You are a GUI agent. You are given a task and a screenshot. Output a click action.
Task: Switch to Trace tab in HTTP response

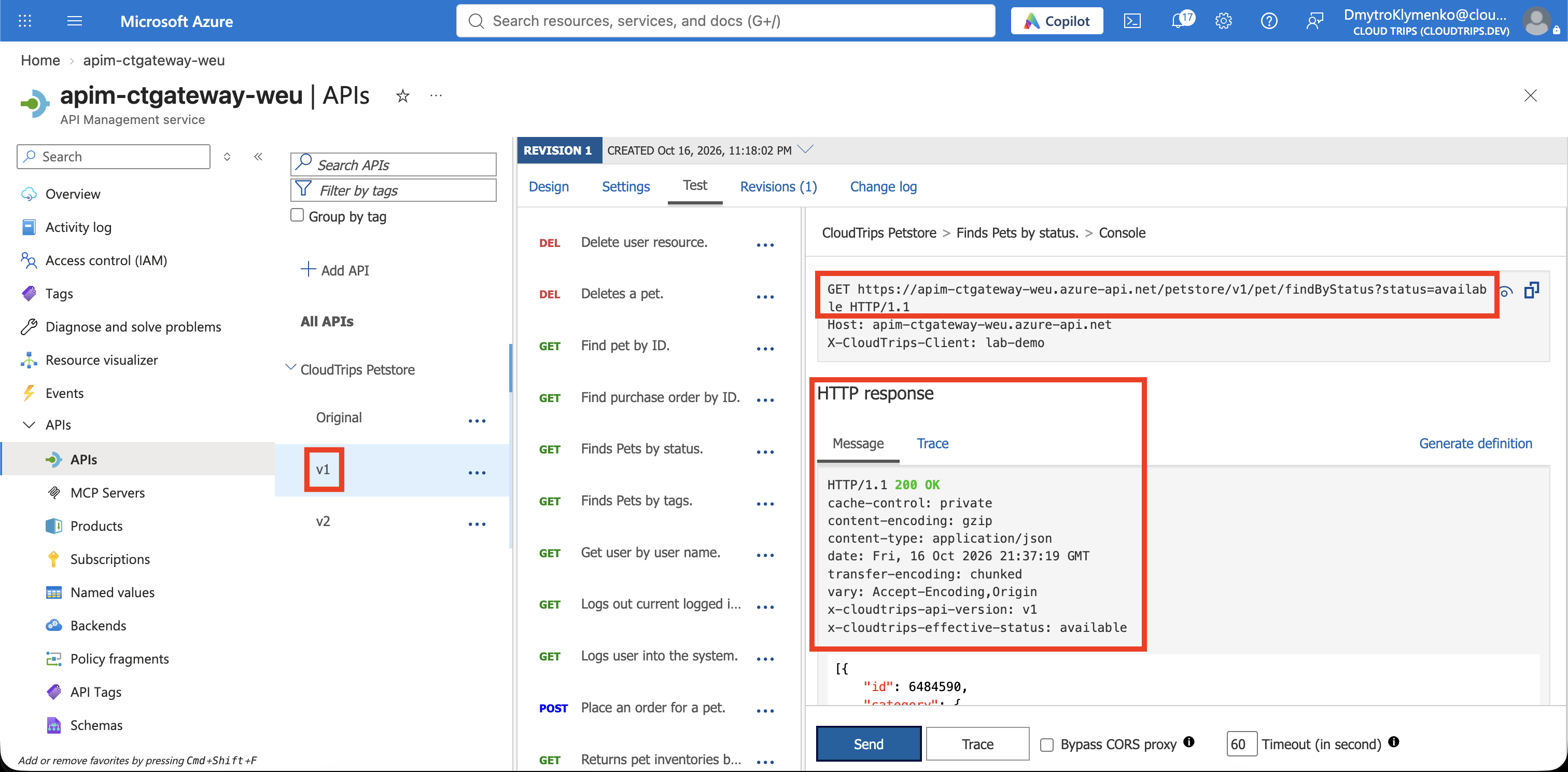tap(932, 444)
